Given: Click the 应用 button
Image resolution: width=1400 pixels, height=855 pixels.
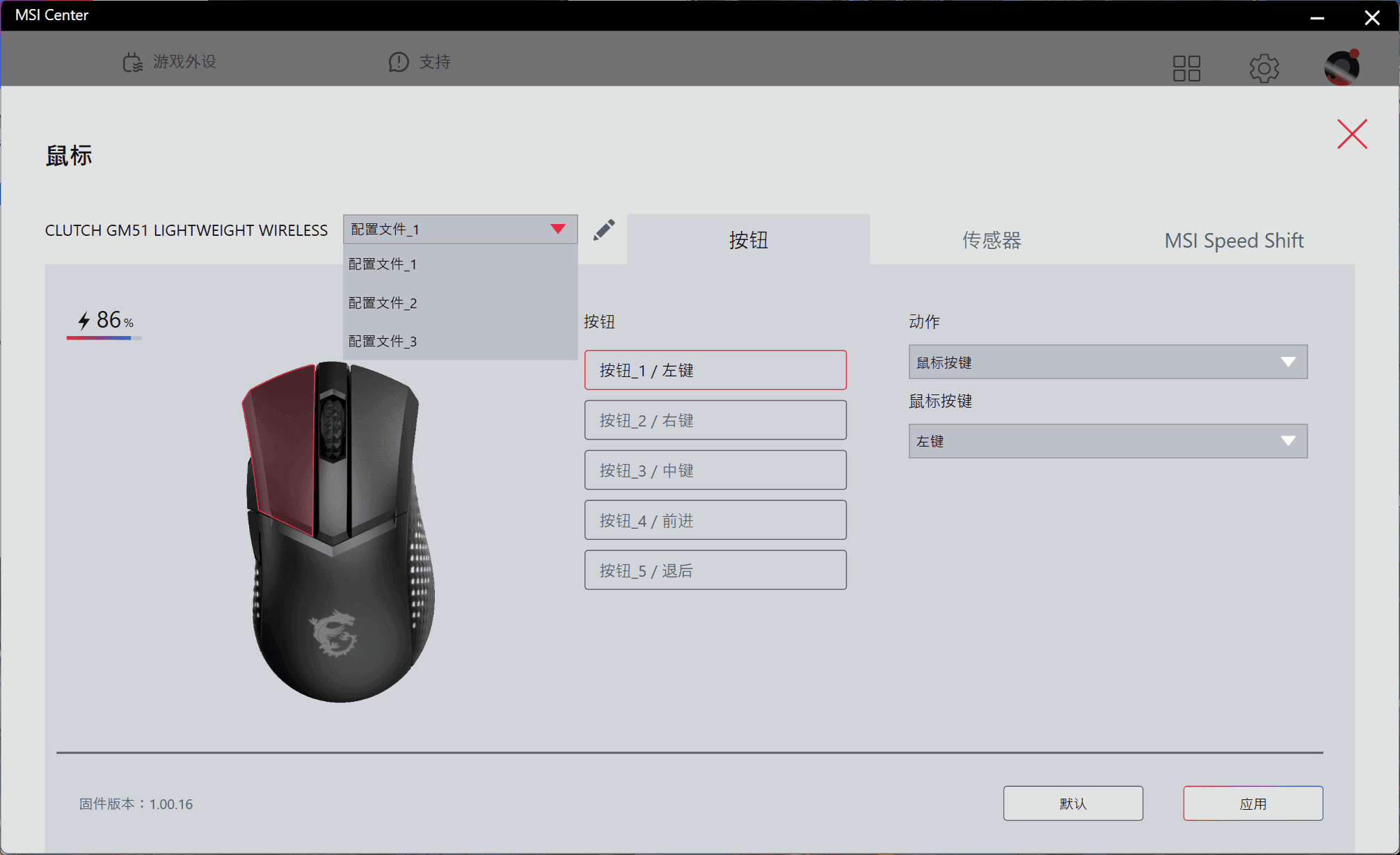Looking at the screenshot, I should (x=1253, y=804).
